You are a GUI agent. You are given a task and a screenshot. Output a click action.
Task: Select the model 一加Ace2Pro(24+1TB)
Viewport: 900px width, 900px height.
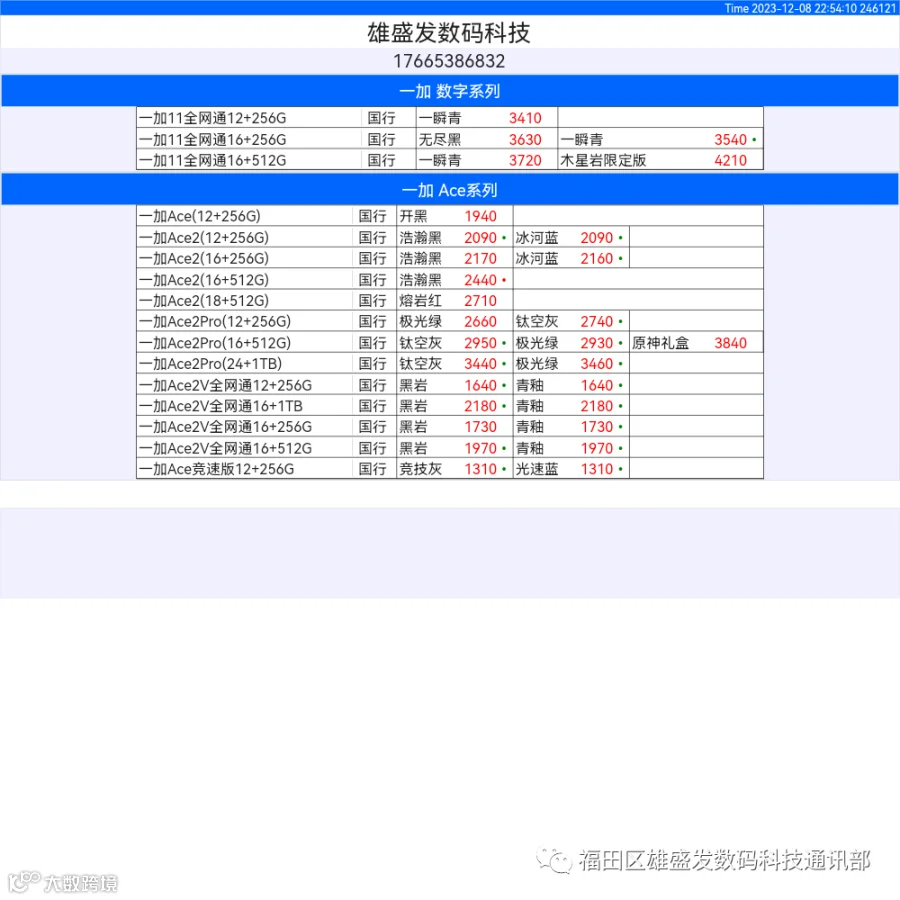pyautogui.click(x=211, y=363)
